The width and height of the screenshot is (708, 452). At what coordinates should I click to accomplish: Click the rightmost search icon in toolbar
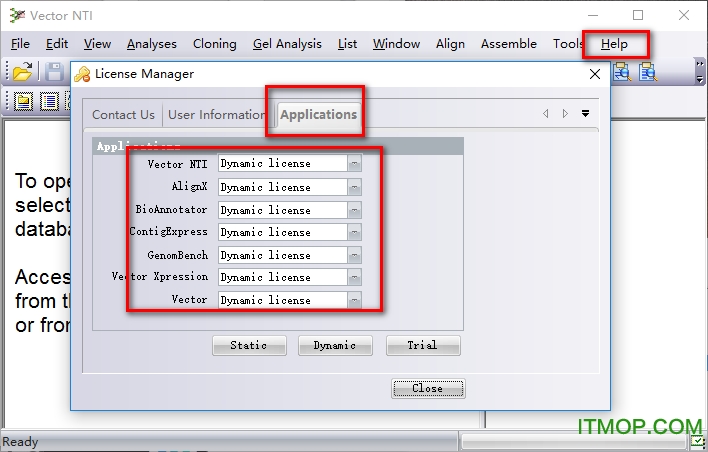648,72
